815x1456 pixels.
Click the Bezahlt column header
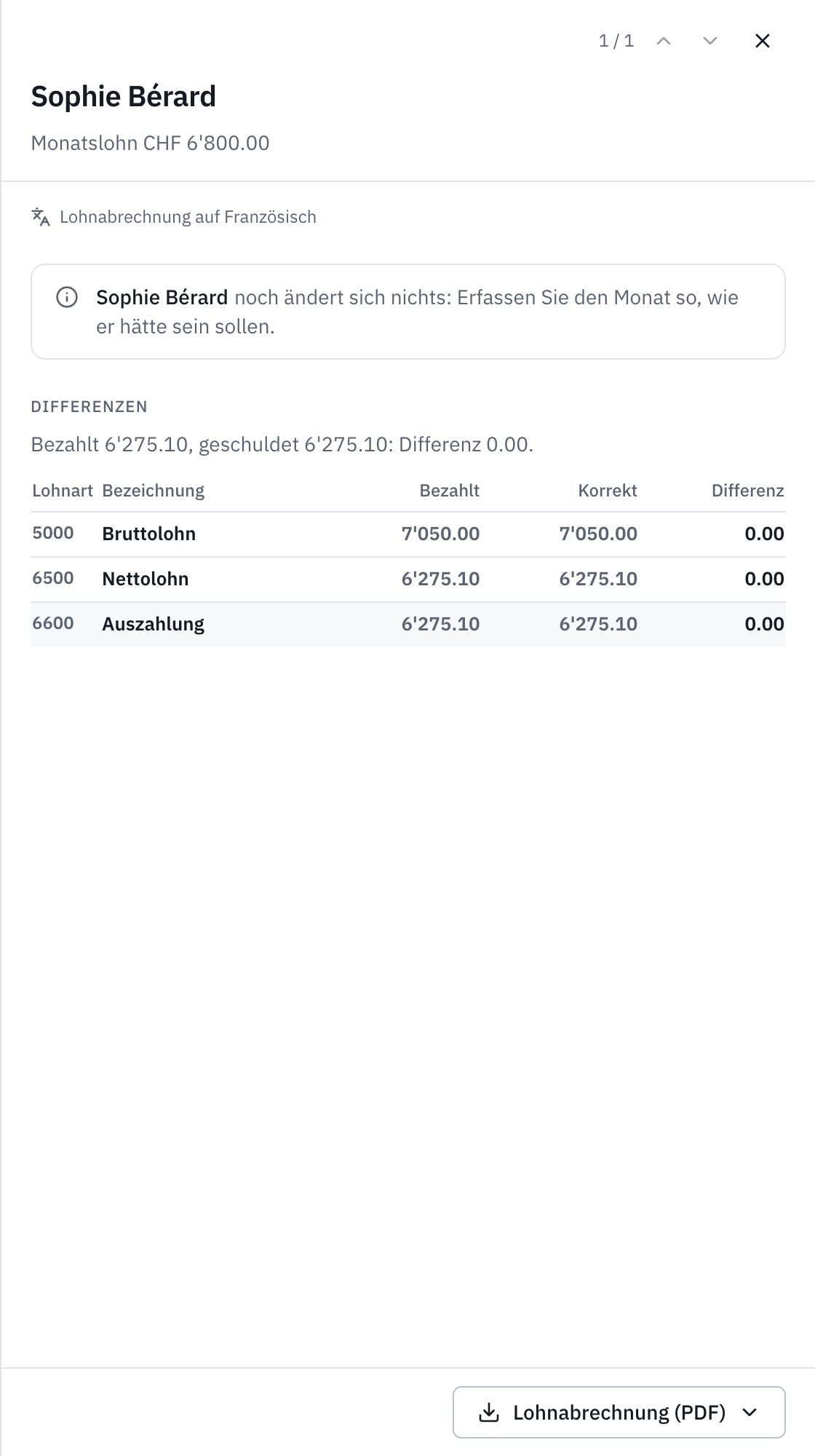pyautogui.click(x=449, y=491)
